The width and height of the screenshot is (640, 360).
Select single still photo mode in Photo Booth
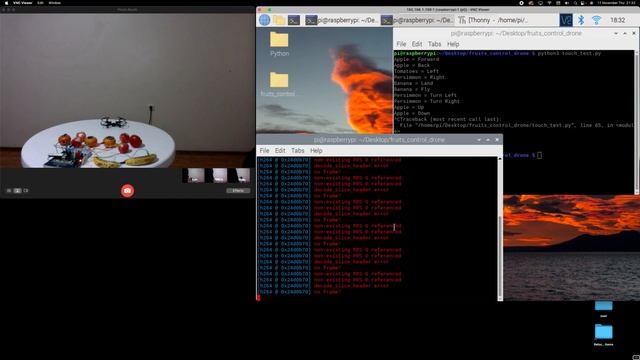(x=18, y=191)
